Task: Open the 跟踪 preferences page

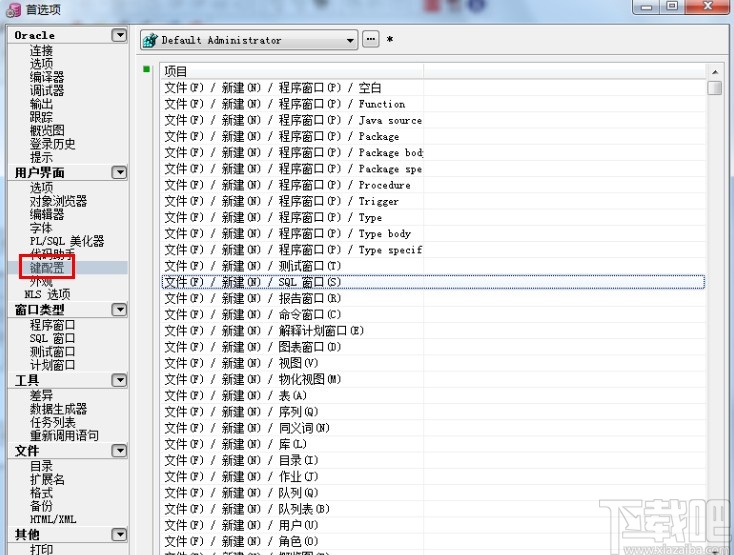Action: pyautogui.click(x=41, y=117)
